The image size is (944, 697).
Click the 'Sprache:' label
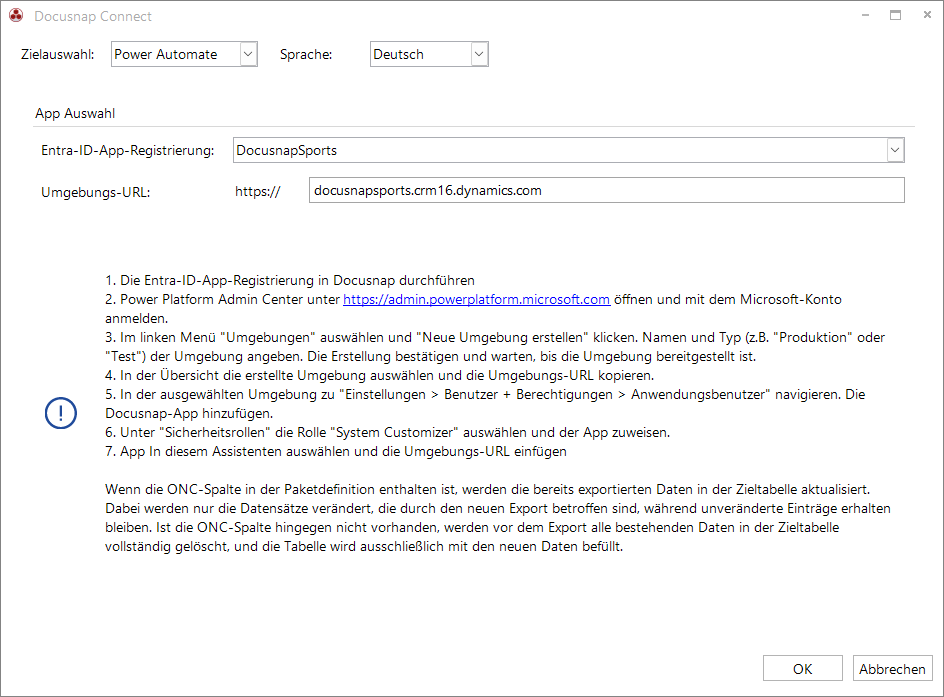(x=306, y=54)
